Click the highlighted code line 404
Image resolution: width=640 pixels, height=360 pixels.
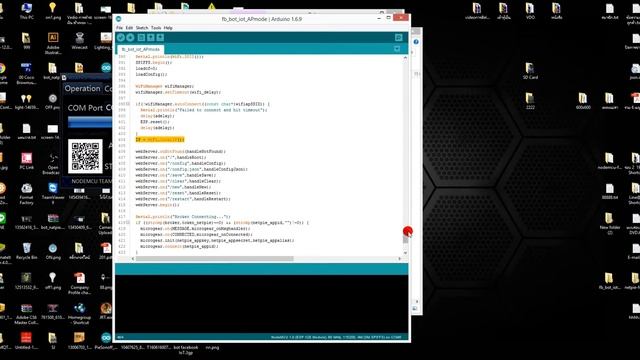click(x=160, y=140)
